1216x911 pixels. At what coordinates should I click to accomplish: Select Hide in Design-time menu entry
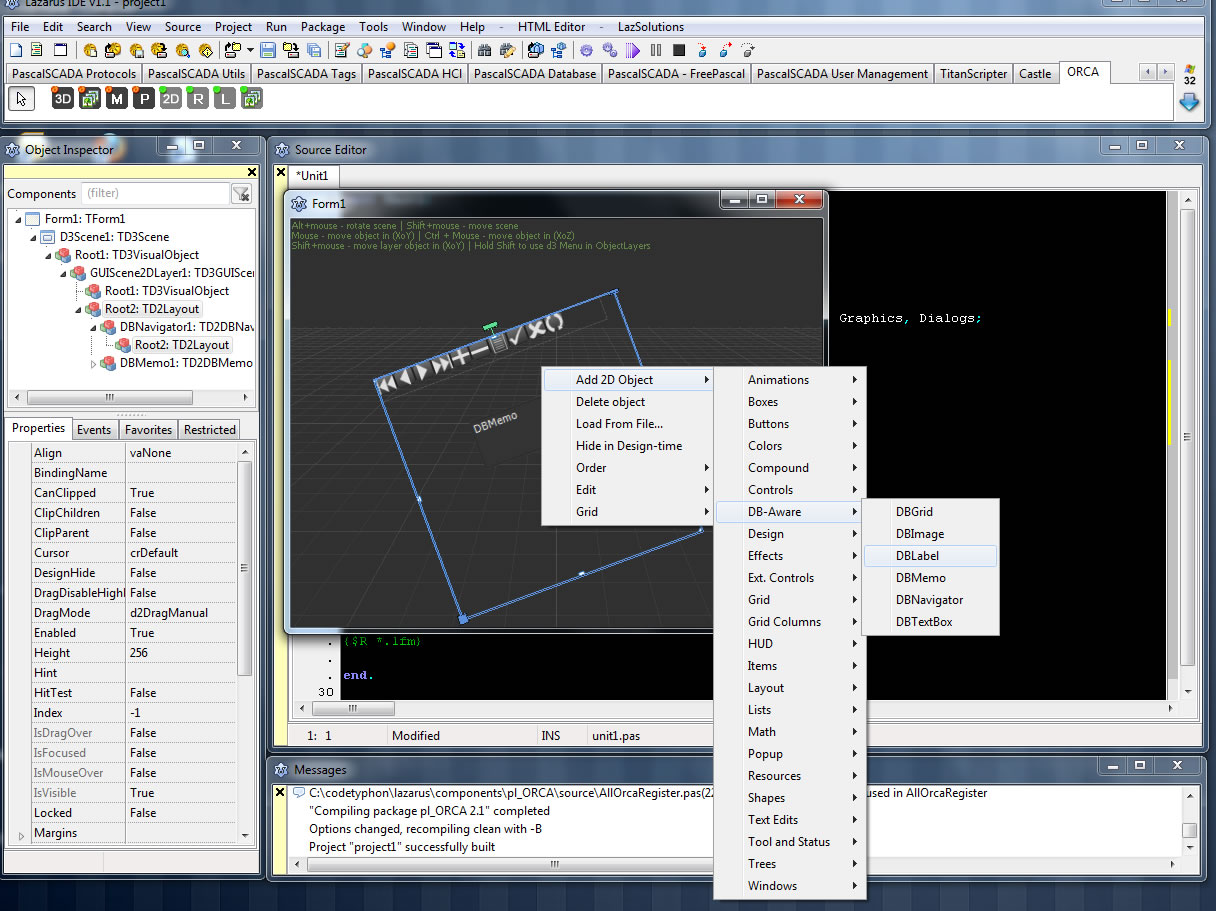click(x=627, y=446)
